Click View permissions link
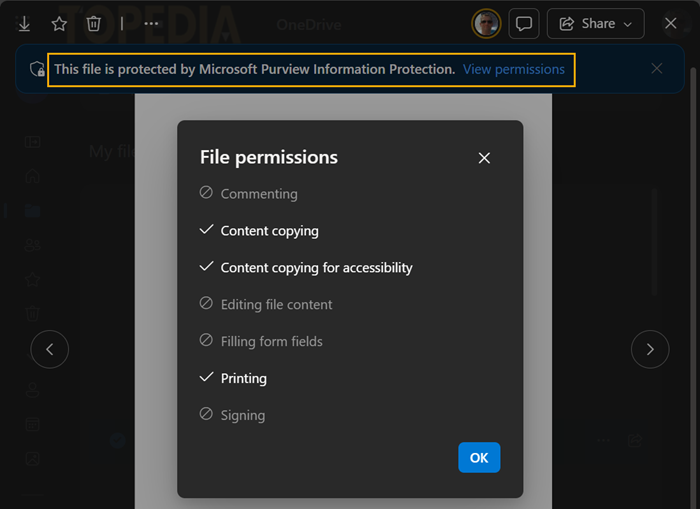 pyautogui.click(x=513, y=69)
